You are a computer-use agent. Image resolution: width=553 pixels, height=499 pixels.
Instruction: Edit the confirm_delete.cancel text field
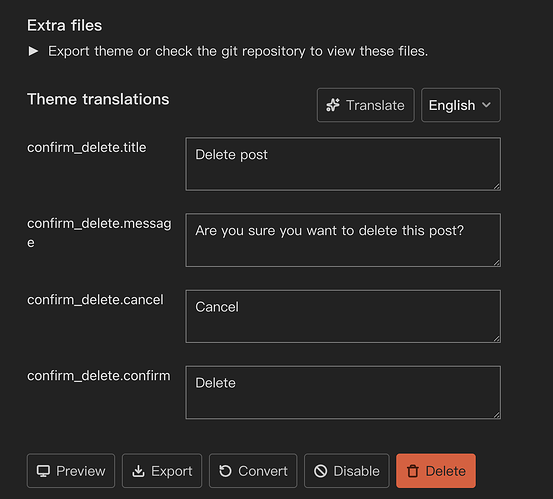(x=343, y=316)
